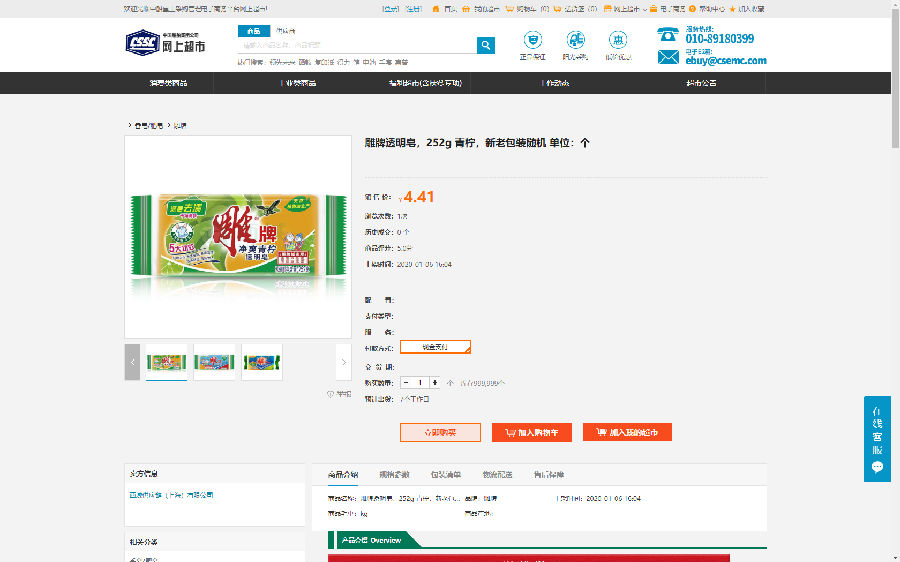
Task: Click the telephone hotline icon
Action: [x=668, y=34]
